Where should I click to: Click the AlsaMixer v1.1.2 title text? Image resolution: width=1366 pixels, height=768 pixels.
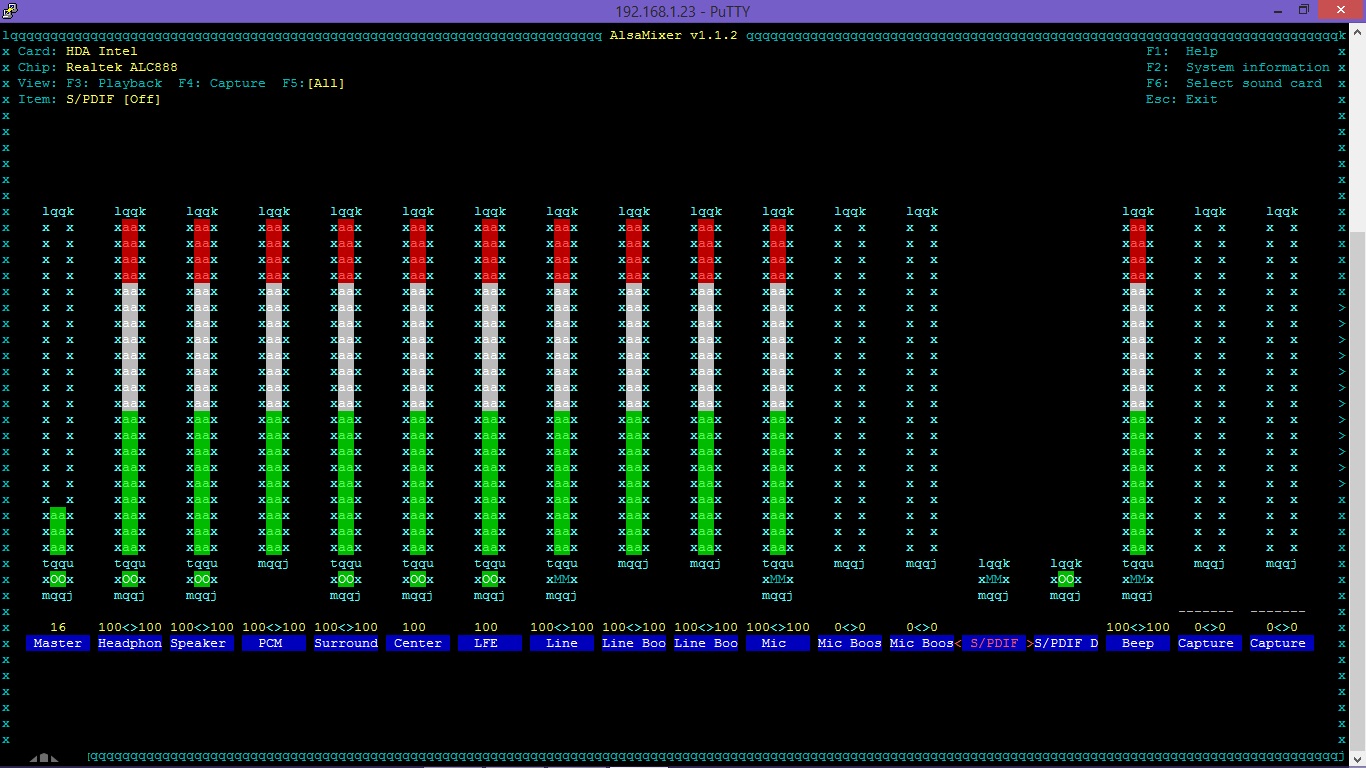674,35
